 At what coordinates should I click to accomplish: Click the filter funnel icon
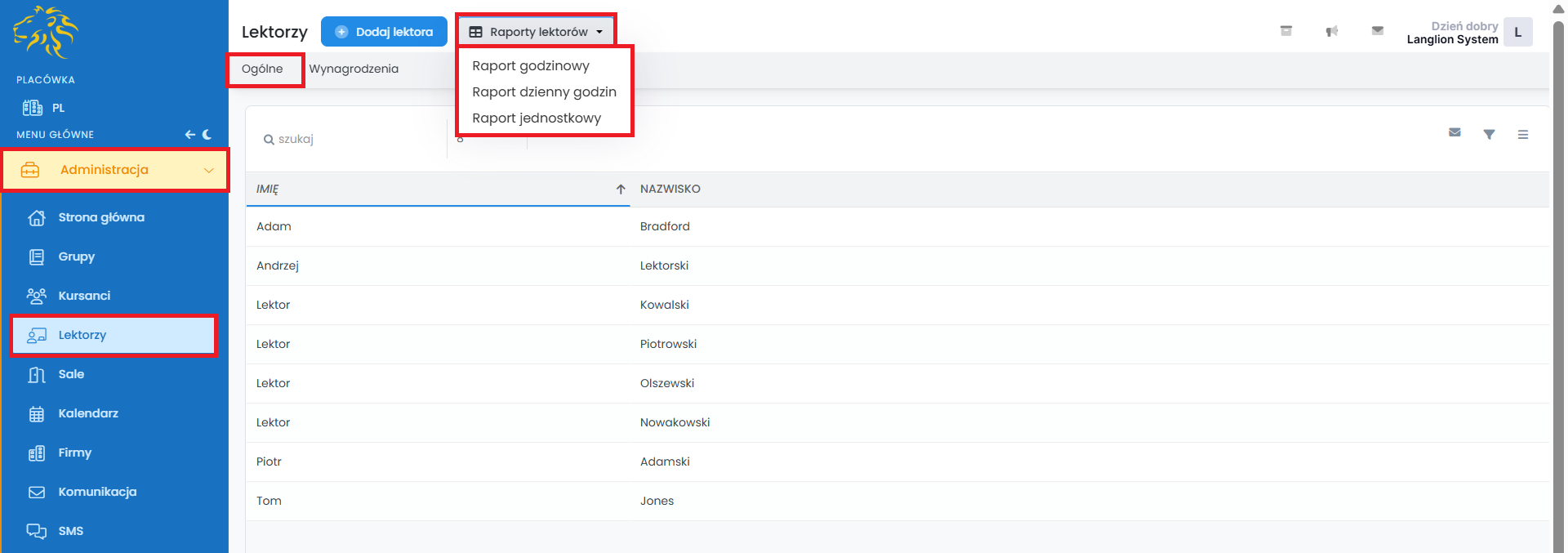point(1489,134)
